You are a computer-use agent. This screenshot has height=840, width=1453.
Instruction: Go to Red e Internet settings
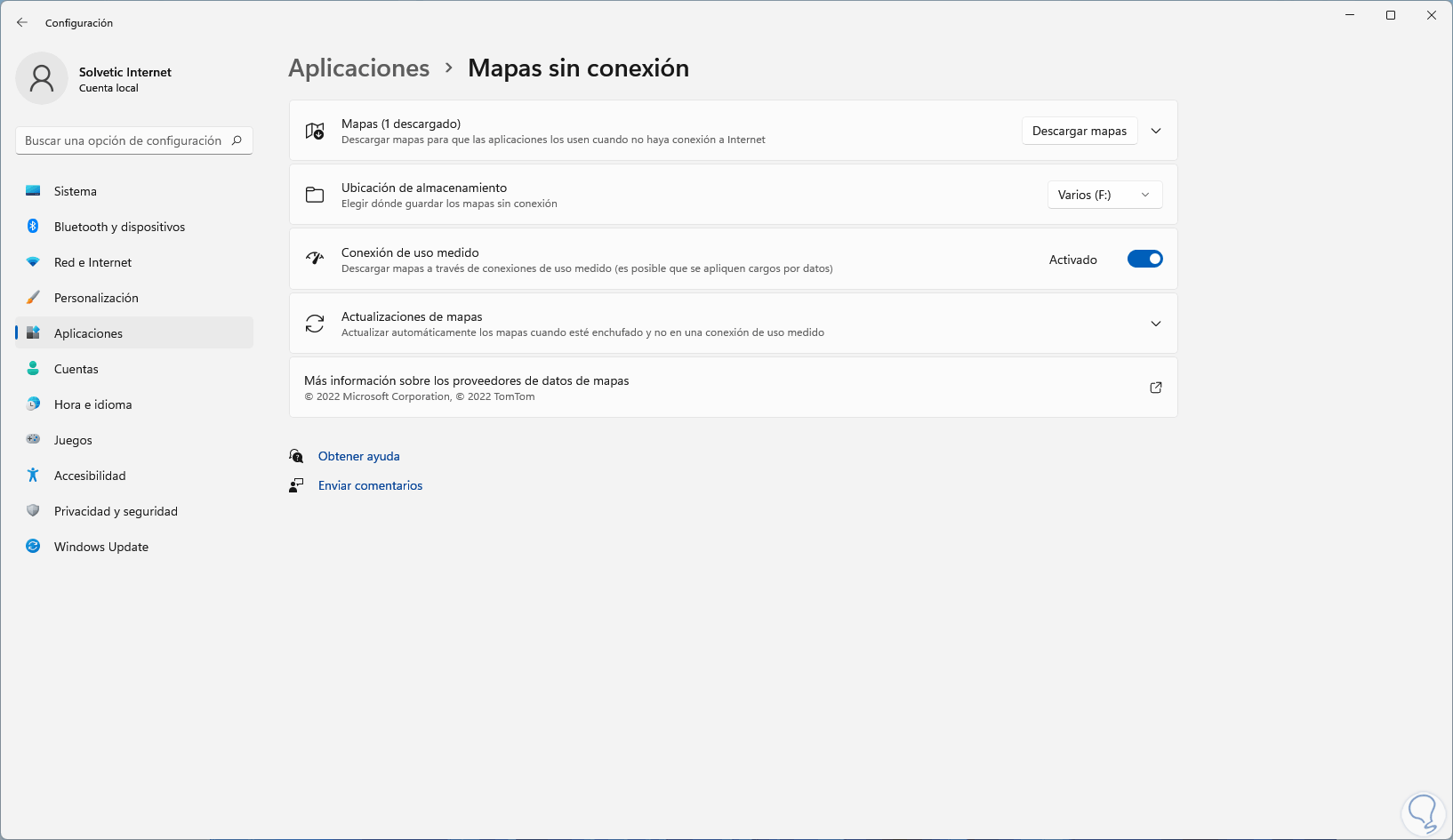92,262
